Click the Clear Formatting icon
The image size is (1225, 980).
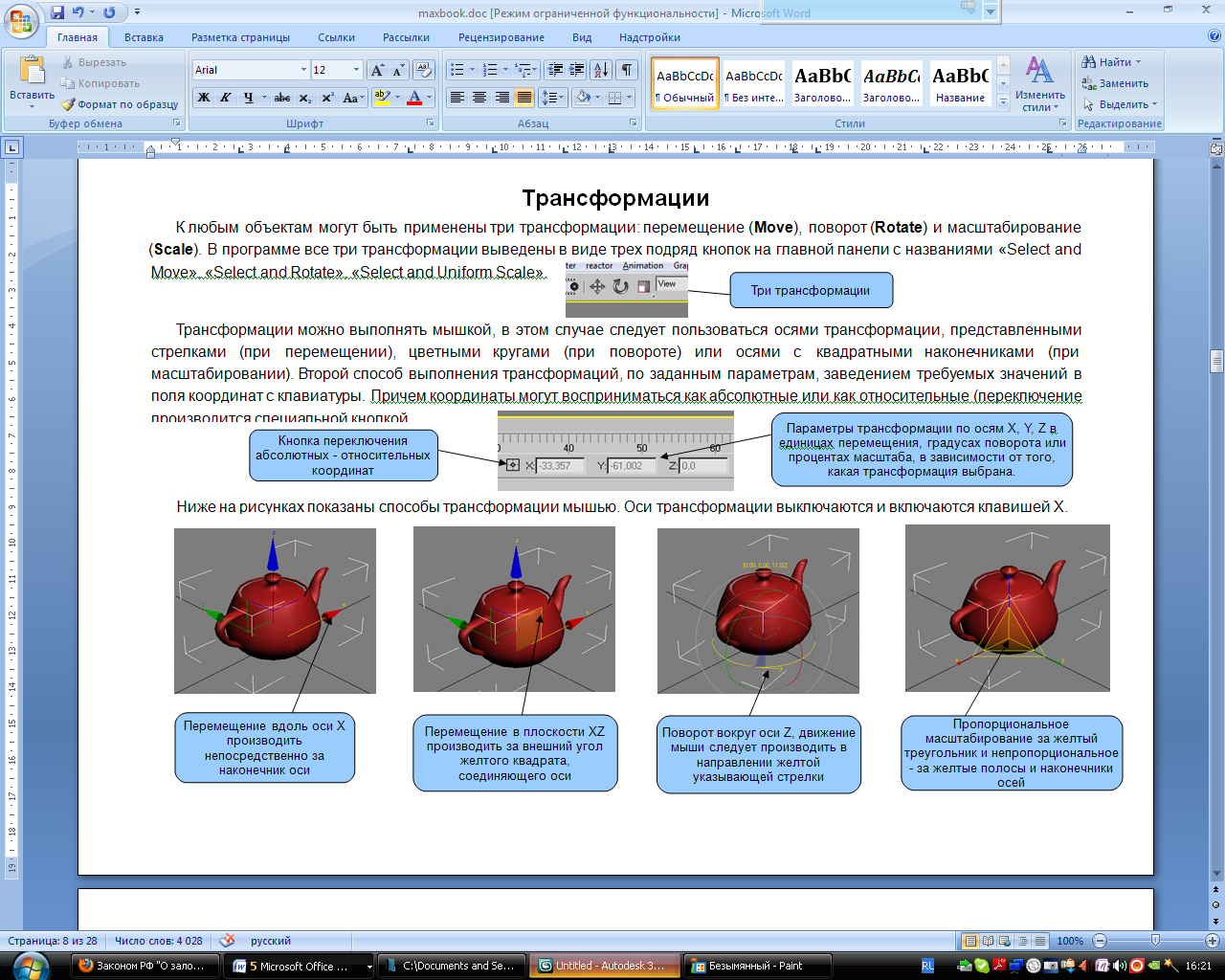coord(425,70)
